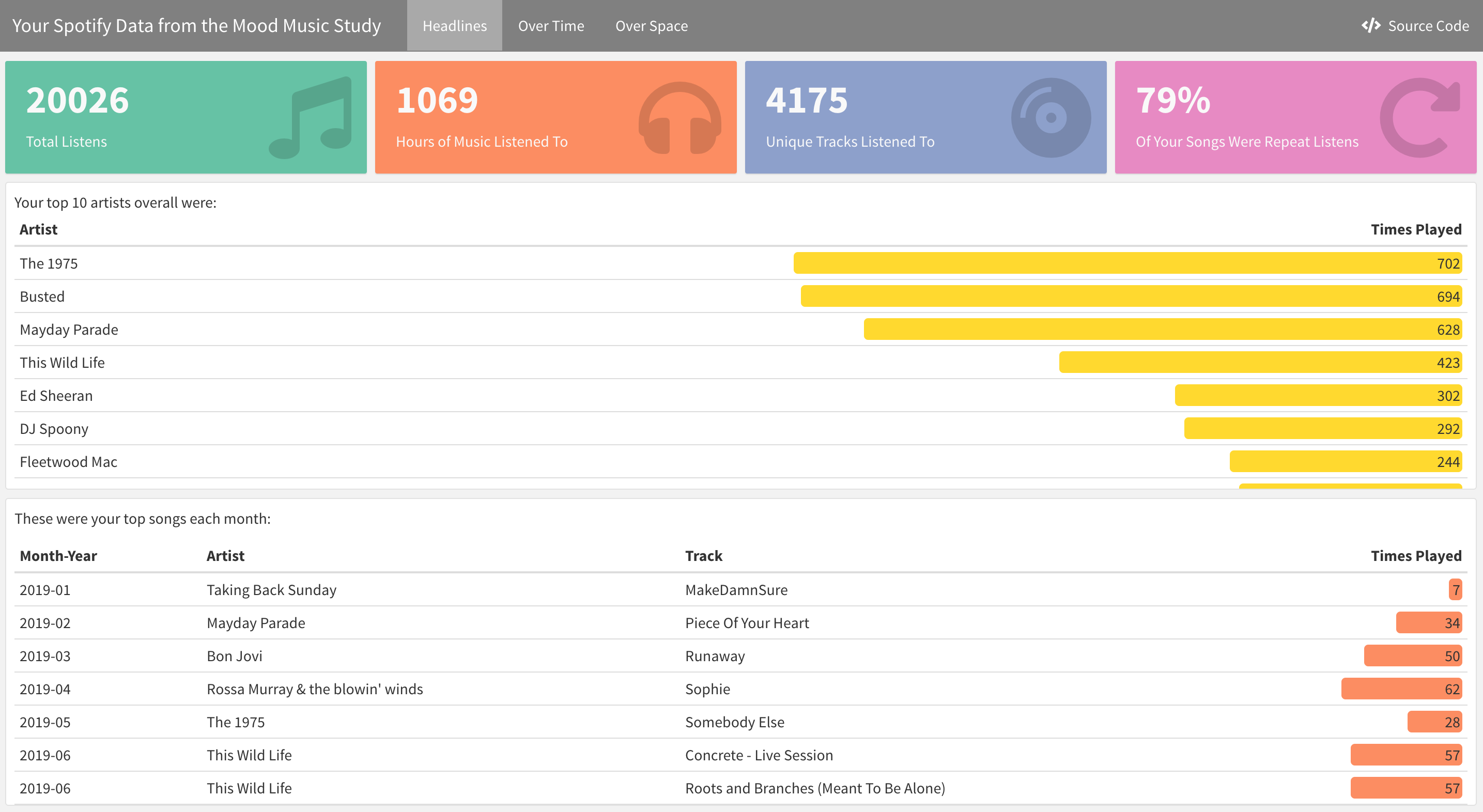
Task: Open the Over Space view
Action: point(651,26)
